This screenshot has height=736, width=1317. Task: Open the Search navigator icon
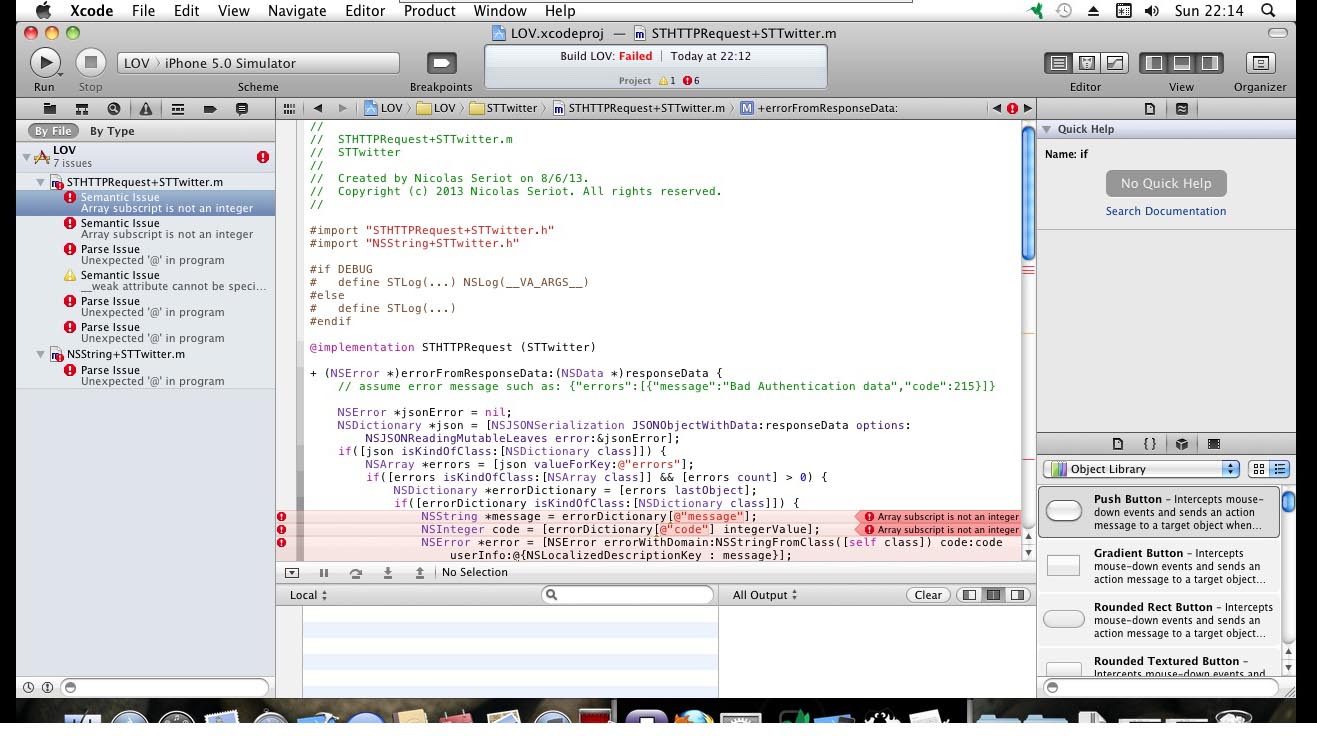tap(113, 108)
